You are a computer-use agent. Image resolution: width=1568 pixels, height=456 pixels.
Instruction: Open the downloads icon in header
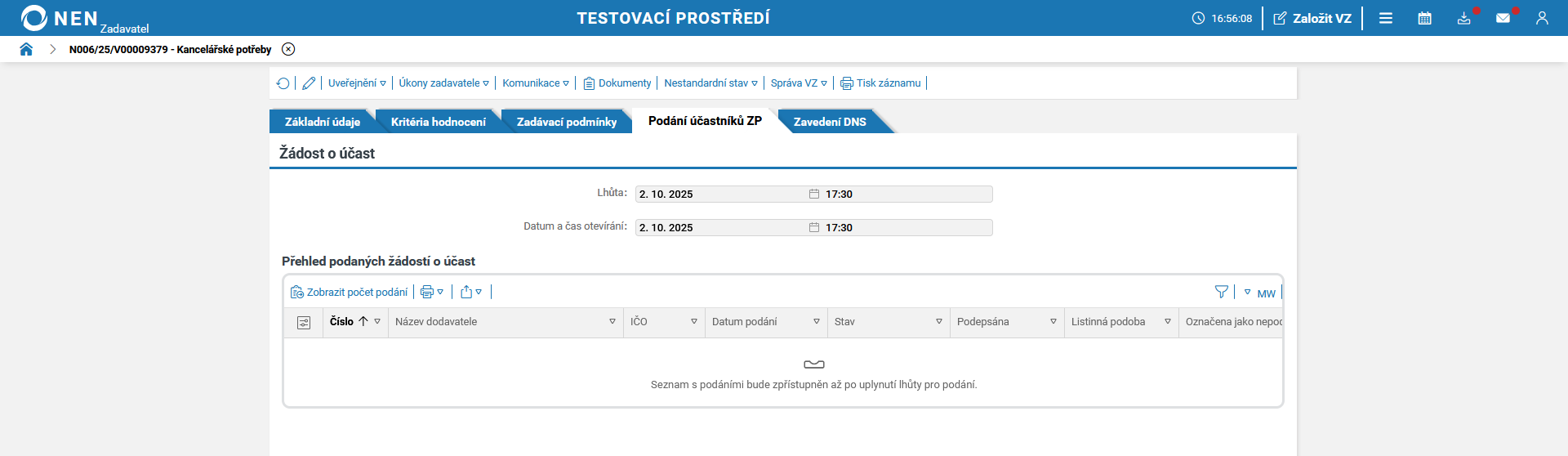click(x=1464, y=18)
